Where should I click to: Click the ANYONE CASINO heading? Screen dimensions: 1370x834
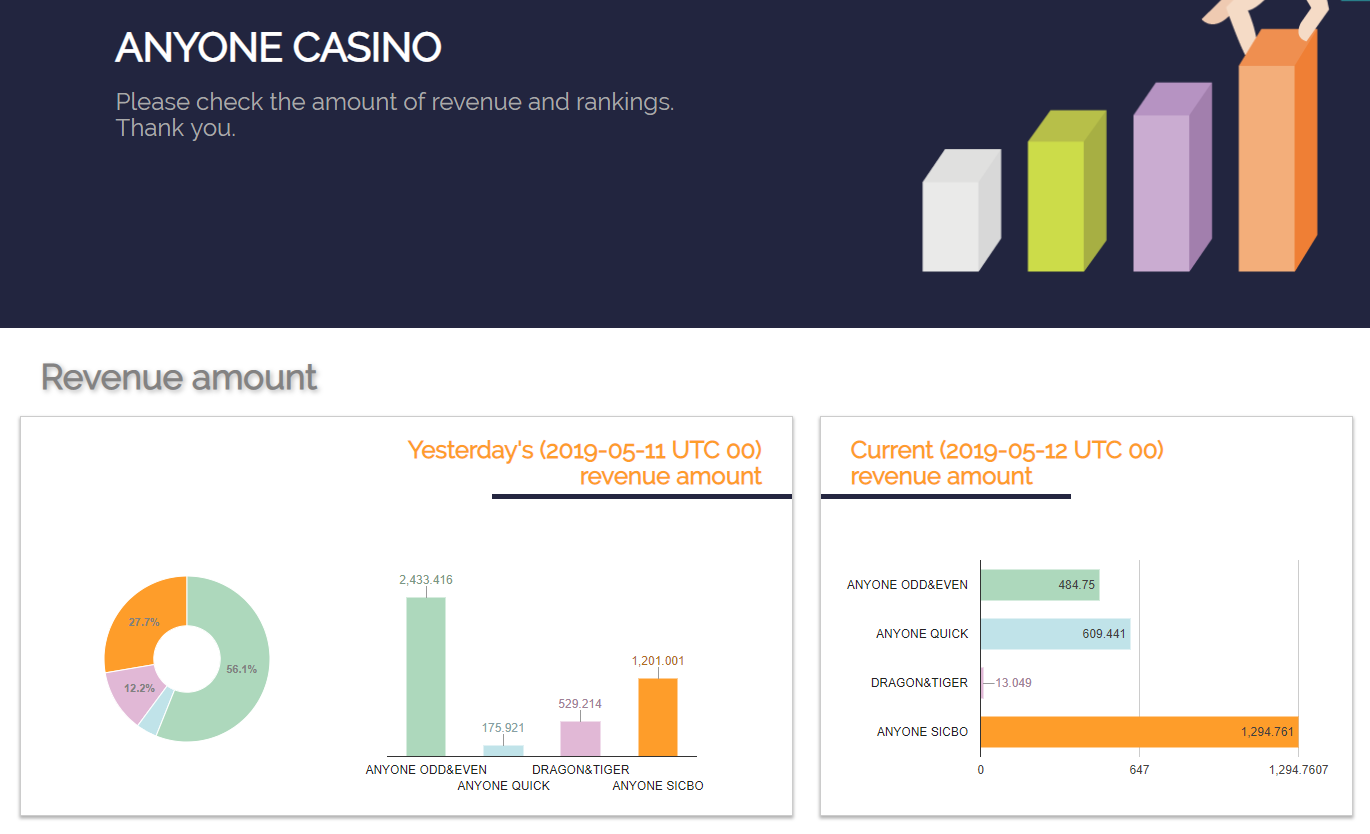coord(278,48)
